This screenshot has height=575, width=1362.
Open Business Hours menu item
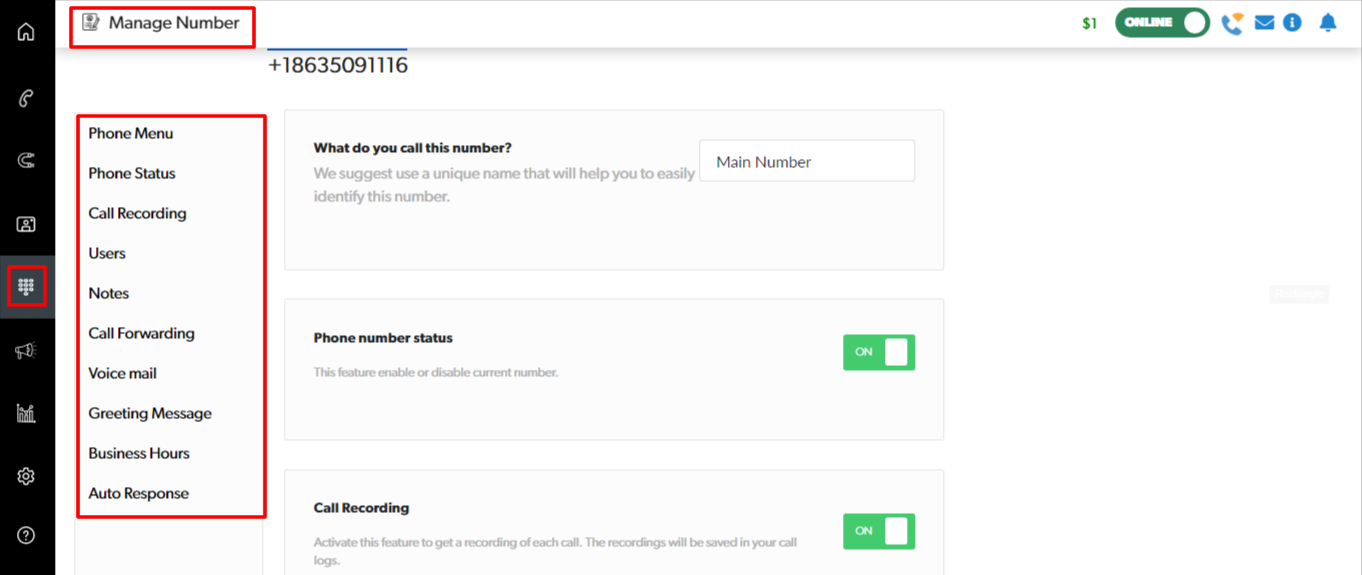pos(139,453)
